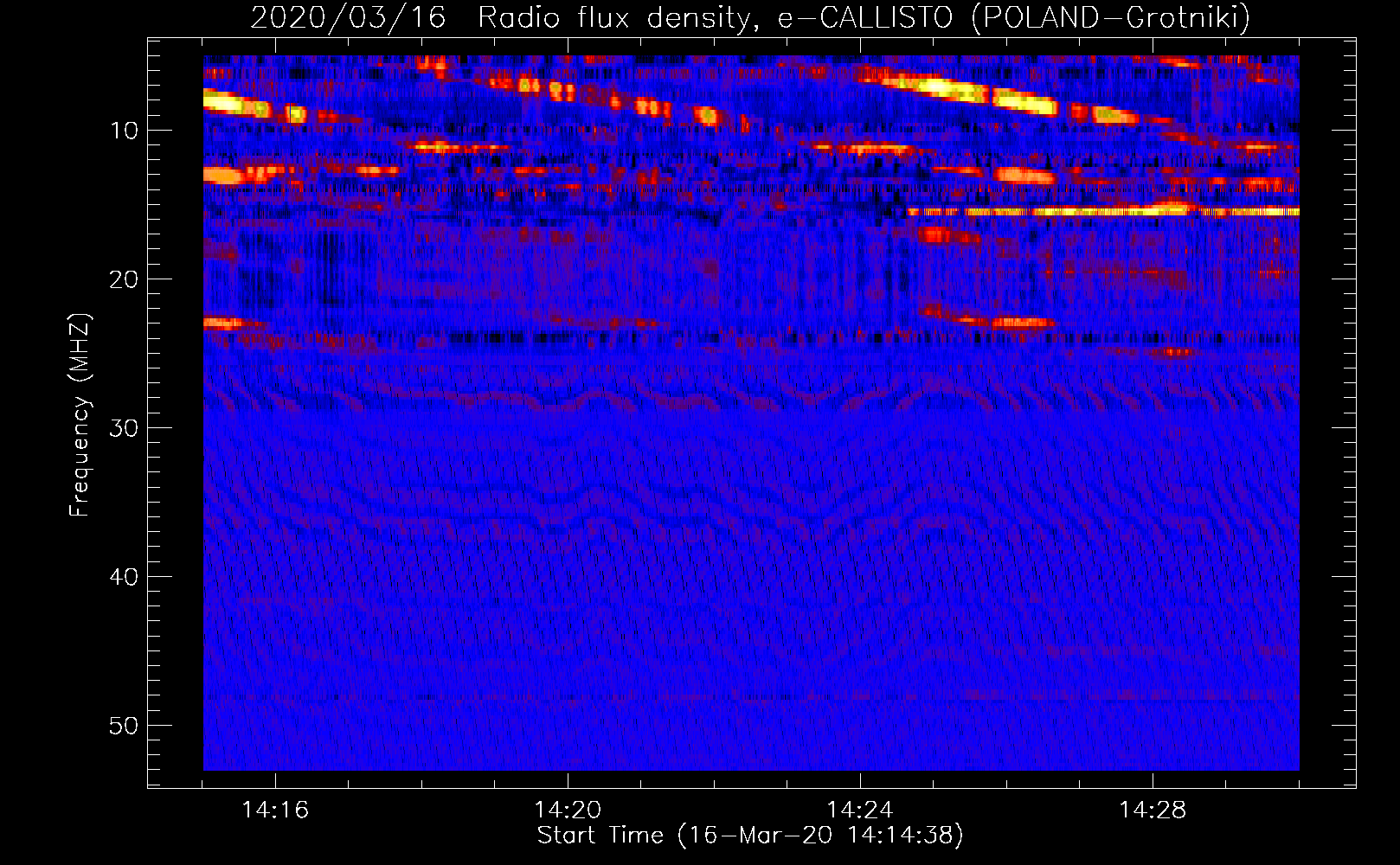Image resolution: width=1400 pixels, height=865 pixels.
Task: Click the plot title '2020/03/16 Radio flux density'
Action: point(500,17)
